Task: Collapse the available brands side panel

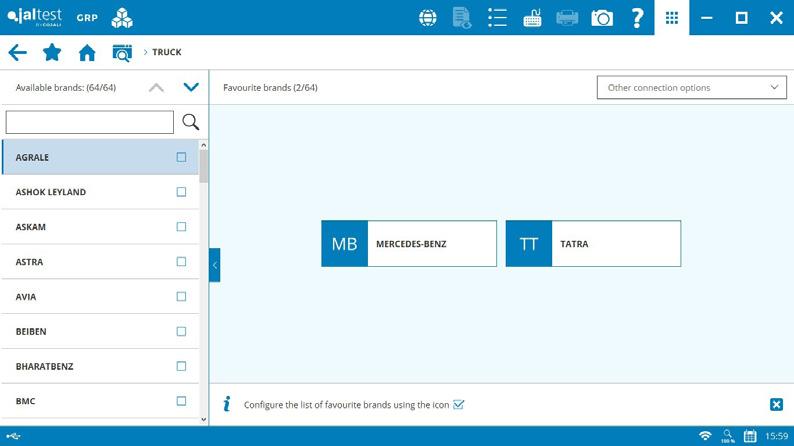Action: pyautogui.click(x=215, y=265)
